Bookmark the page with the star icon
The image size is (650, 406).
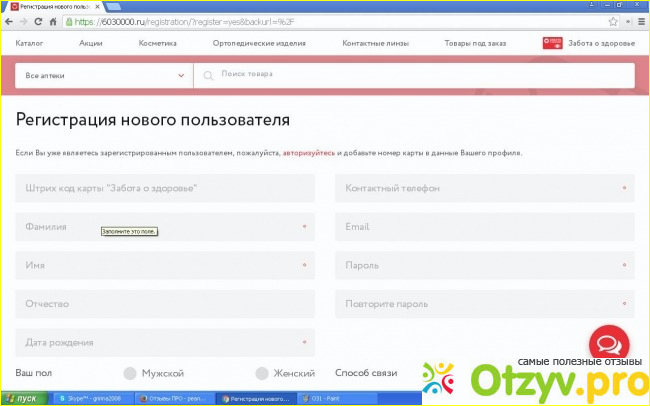pyautogui.click(x=613, y=20)
